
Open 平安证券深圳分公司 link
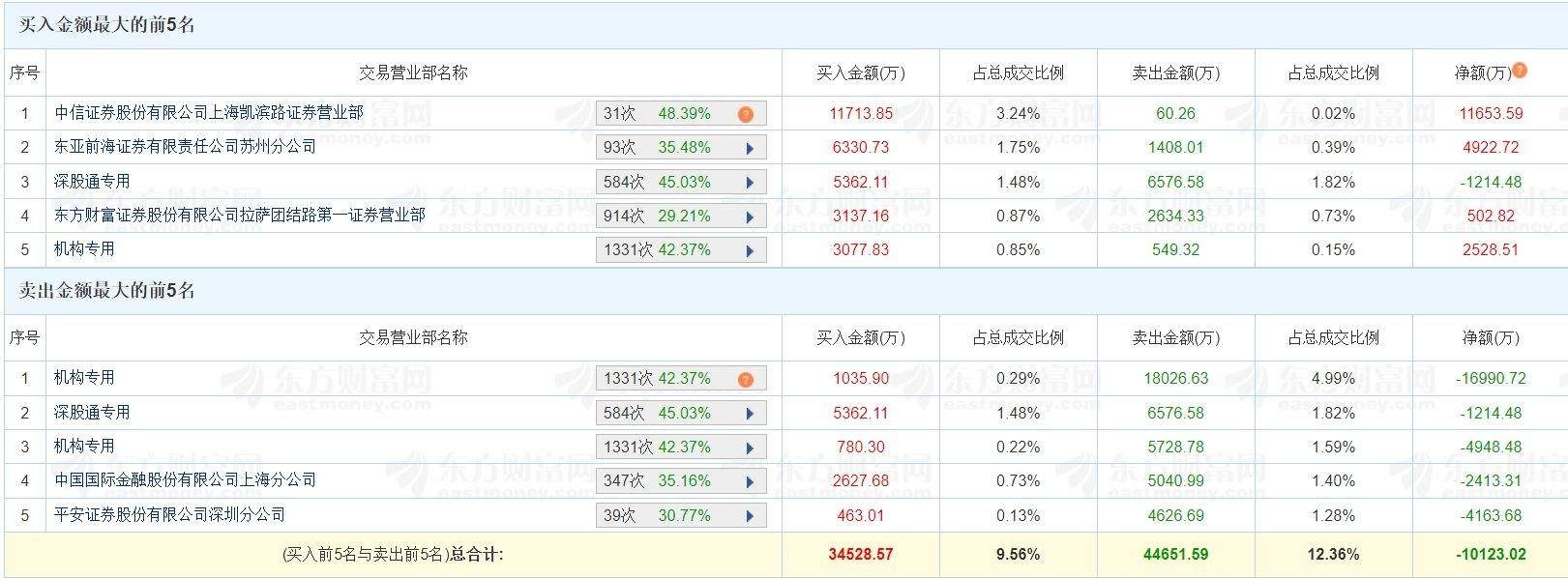(x=169, y=514)
